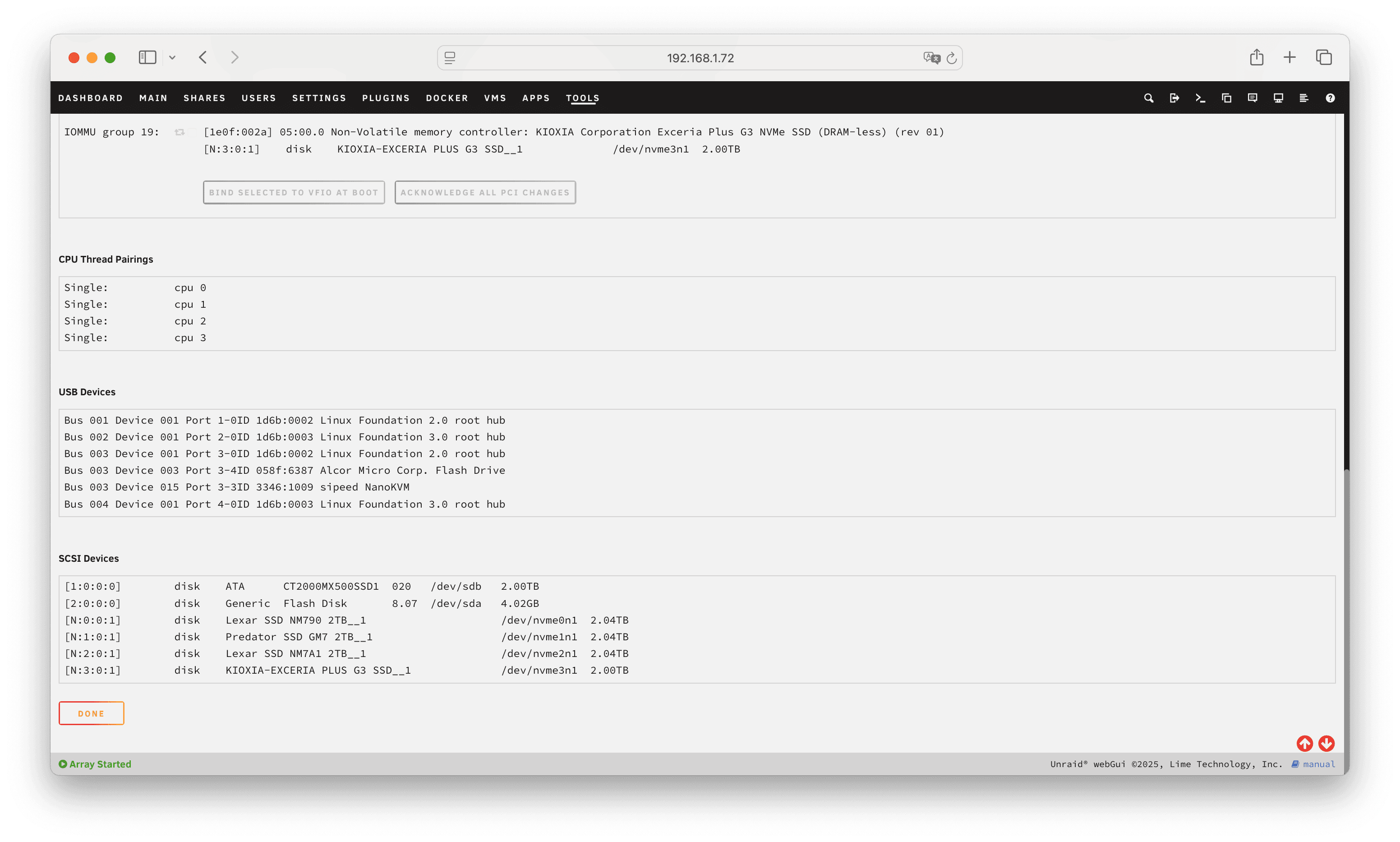
Task: Open the system log icon
Action: 1303,98
